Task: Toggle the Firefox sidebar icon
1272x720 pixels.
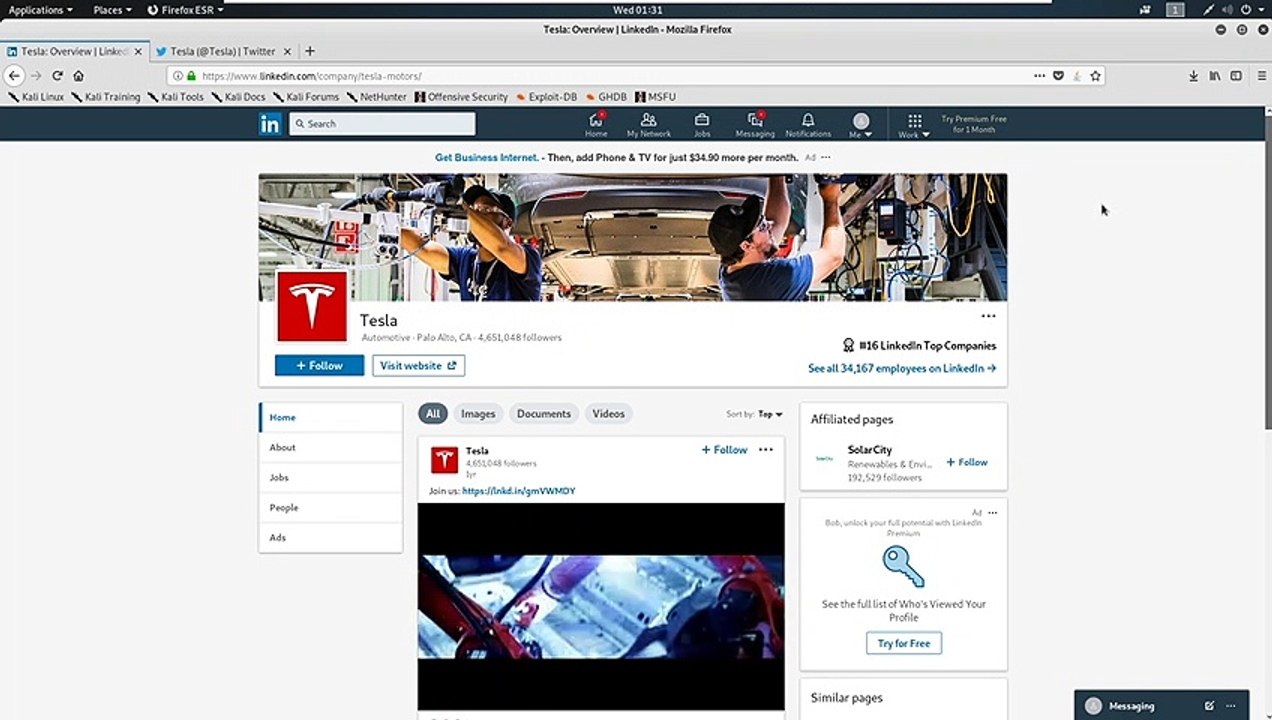Action: click(1236, 76)
